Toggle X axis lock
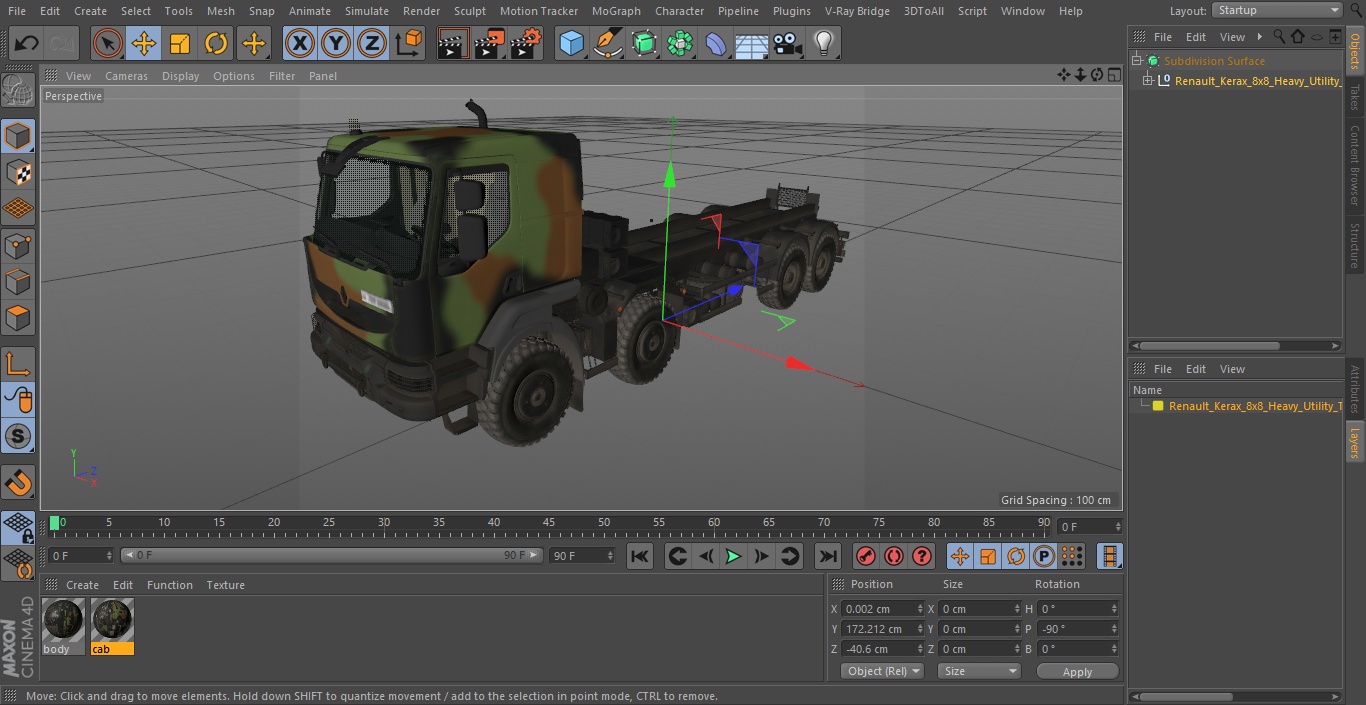The width and height of the screenshot is (1366, 705). click(300, 43)
